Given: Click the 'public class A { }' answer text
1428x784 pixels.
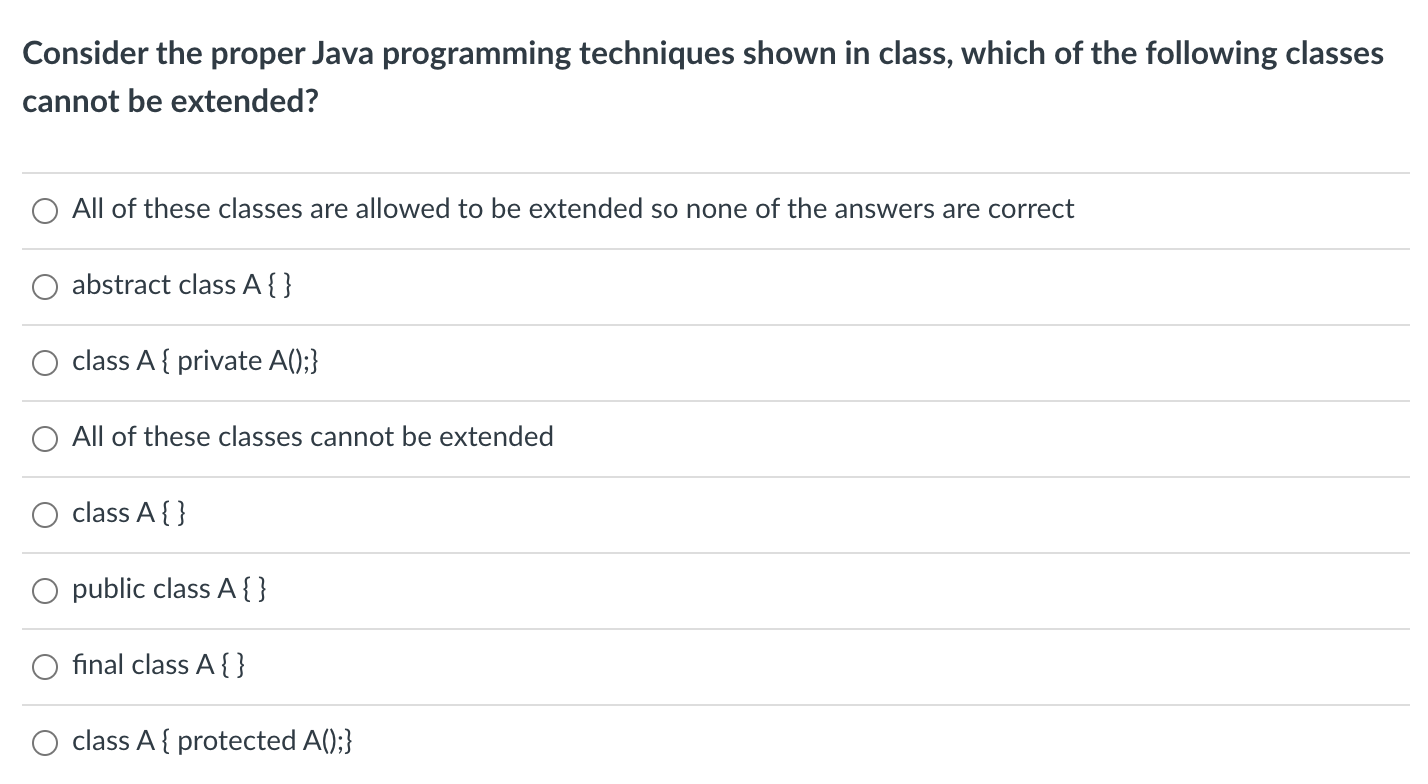Looking at the screenshot, I should tap(168, 589).
